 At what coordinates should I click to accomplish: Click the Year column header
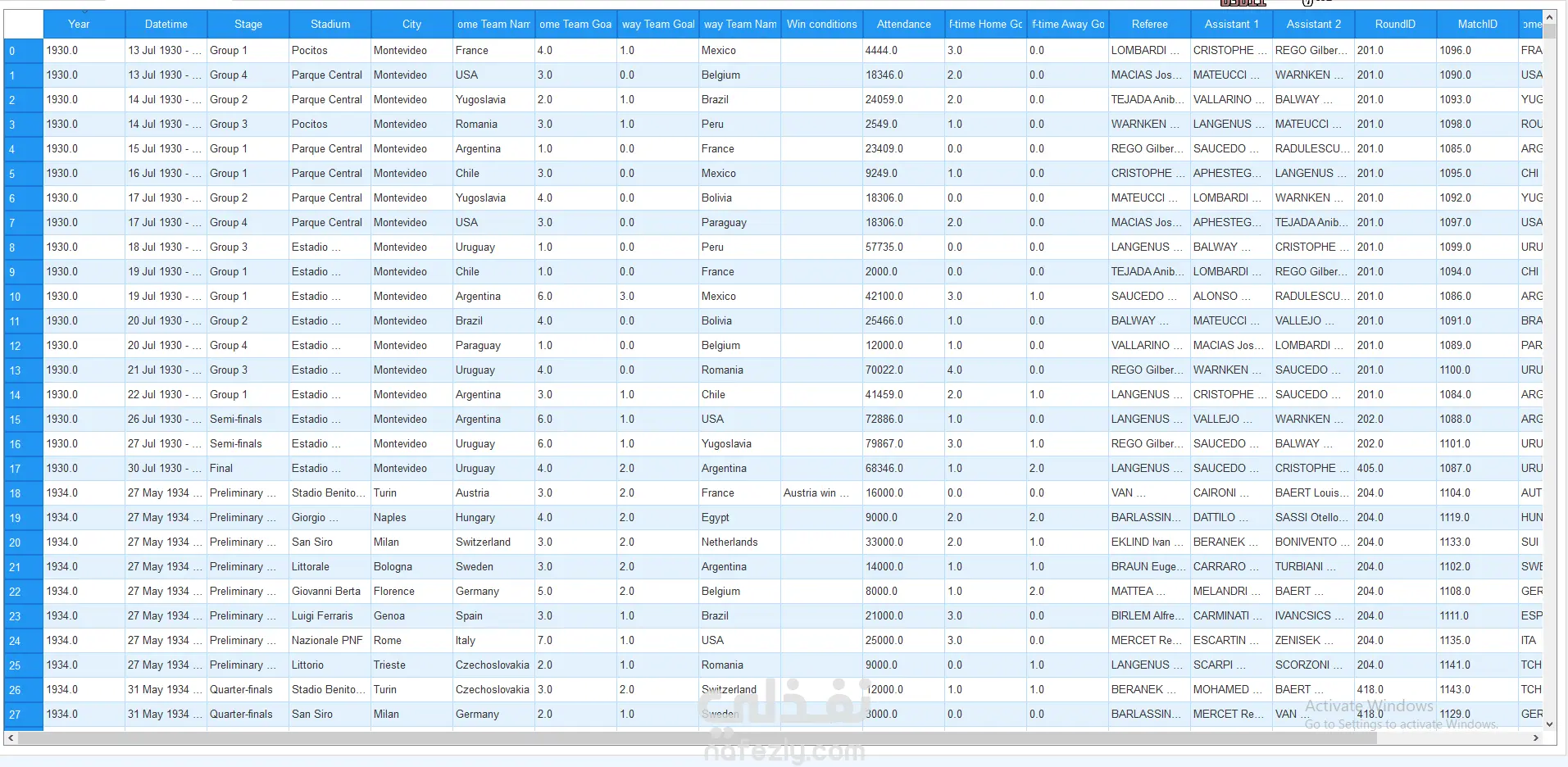point(84,25)
